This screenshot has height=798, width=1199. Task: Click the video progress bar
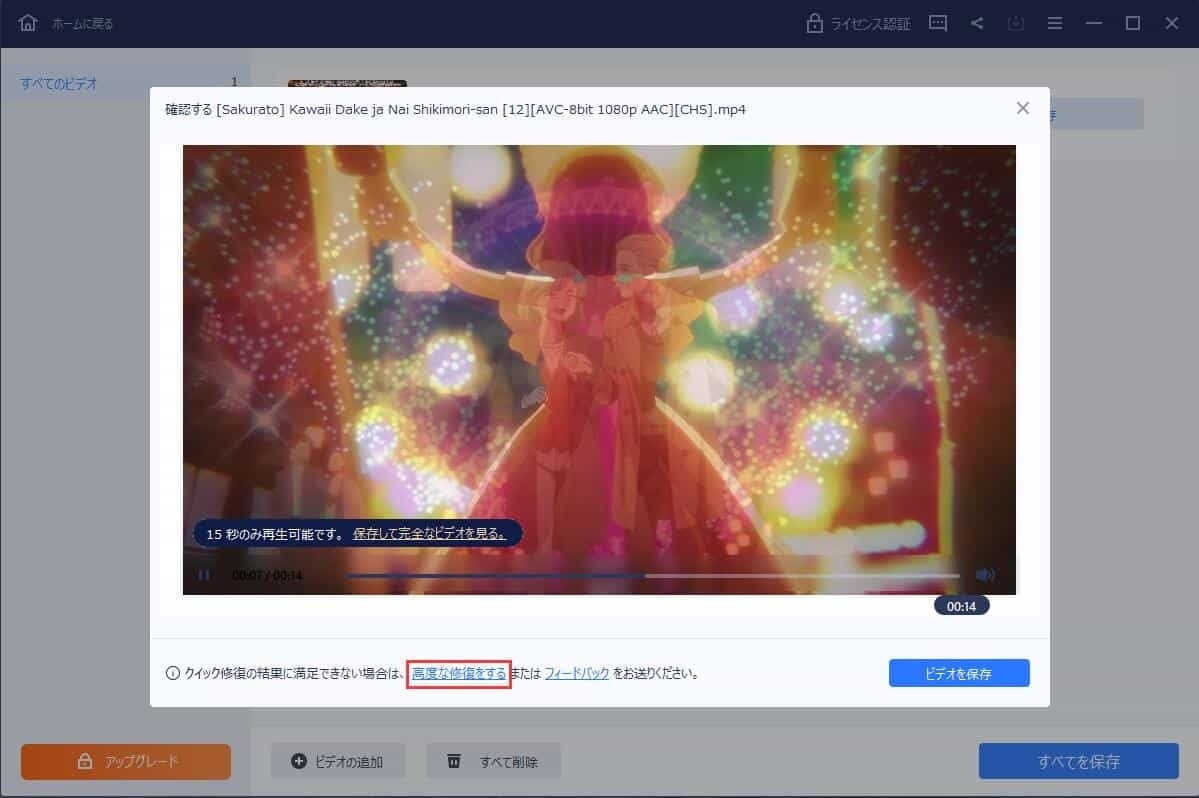point(652,575)
